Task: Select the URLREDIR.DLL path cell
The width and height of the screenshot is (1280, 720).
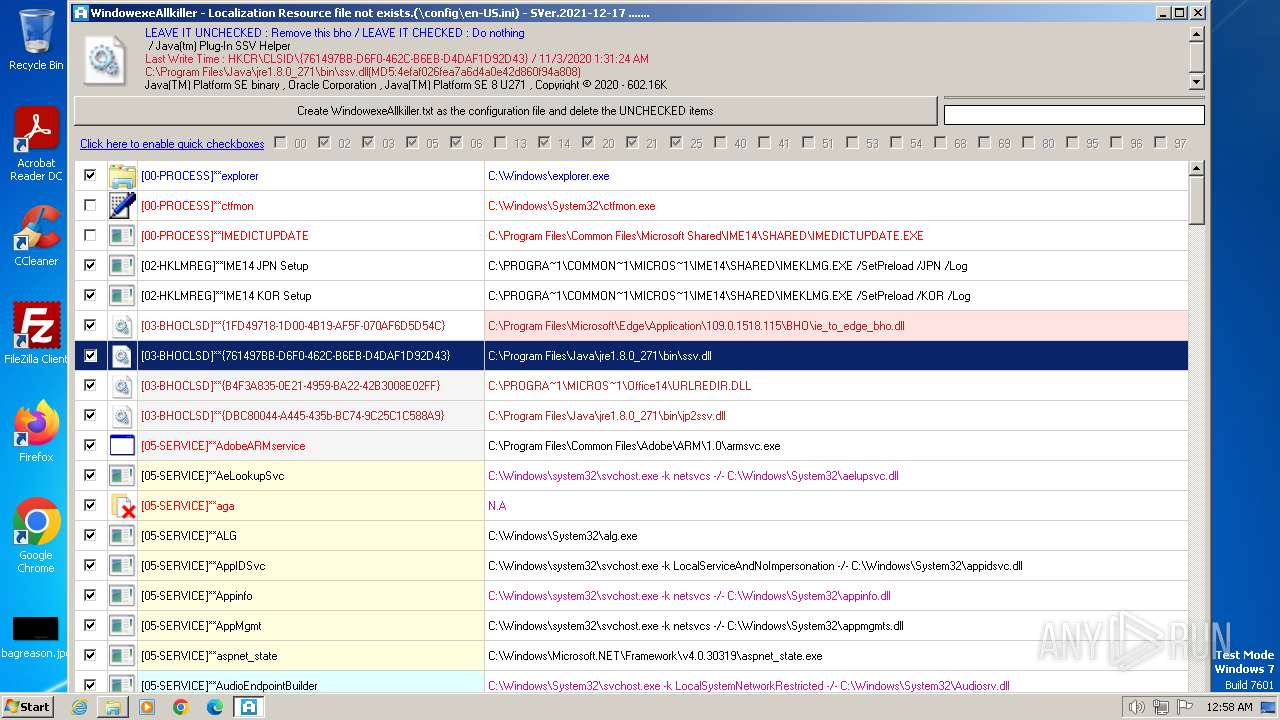Action: click(836, 386)
